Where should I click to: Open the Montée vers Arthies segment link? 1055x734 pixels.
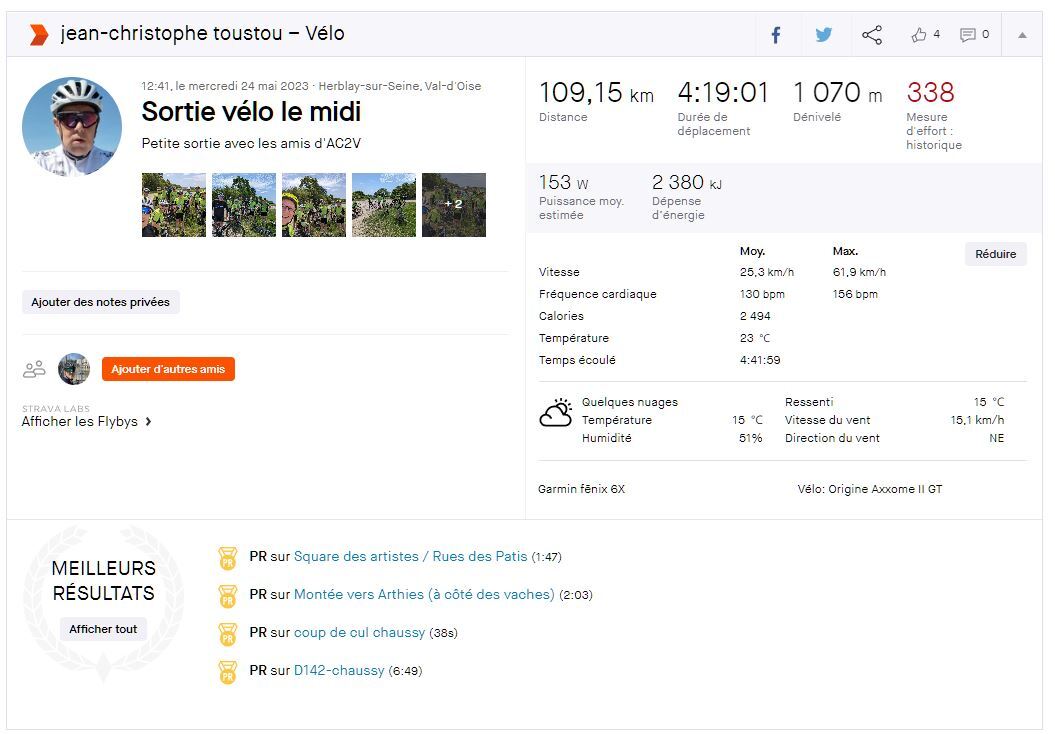[x=424, y=595]
